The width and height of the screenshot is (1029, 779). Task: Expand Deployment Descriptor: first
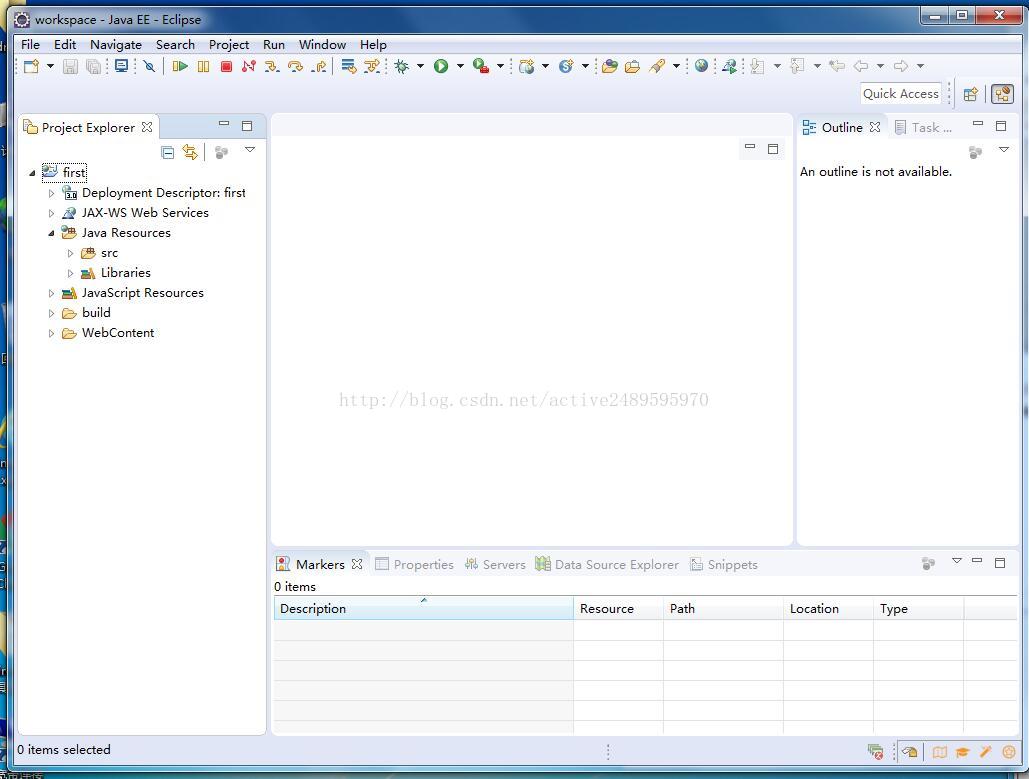pyautogui.click(x=51, y=193)
